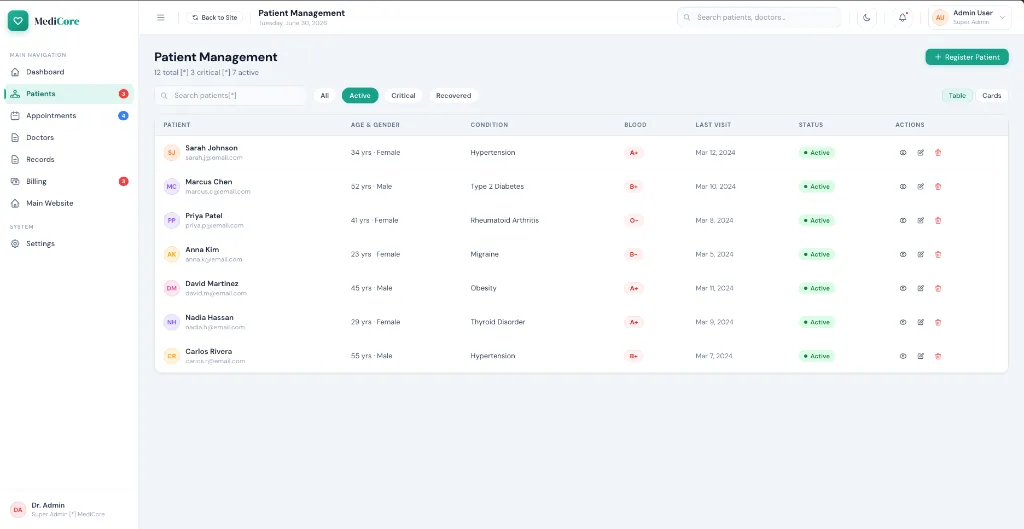The image size is (1024, 529).
Task: Click the MC avatar for Marcus Chen
Action: (171, 187)
